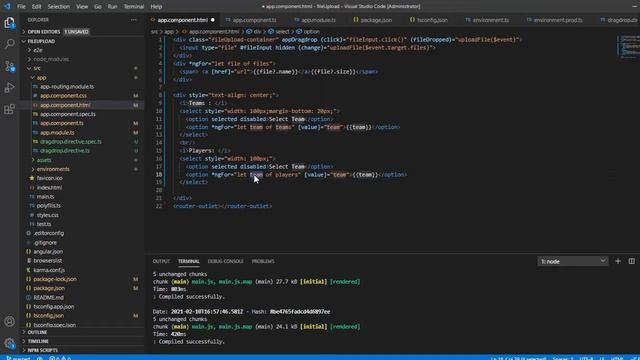
Task: Collapse the app folder
Action: tap(41, 78)
